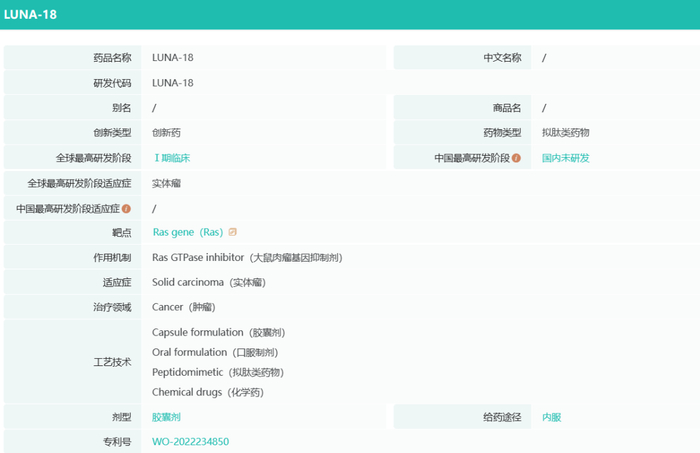Click Capsule formulation (胶囊剂) entry

(218, 332)
